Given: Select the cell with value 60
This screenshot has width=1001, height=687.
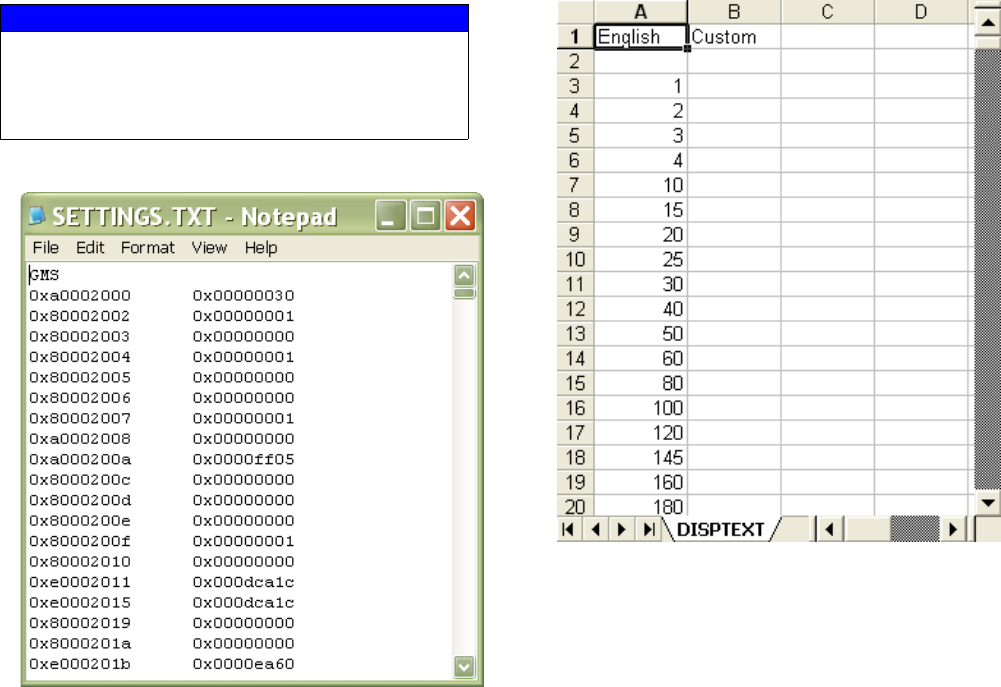Looking at the screenshot, I should point(640,358).
